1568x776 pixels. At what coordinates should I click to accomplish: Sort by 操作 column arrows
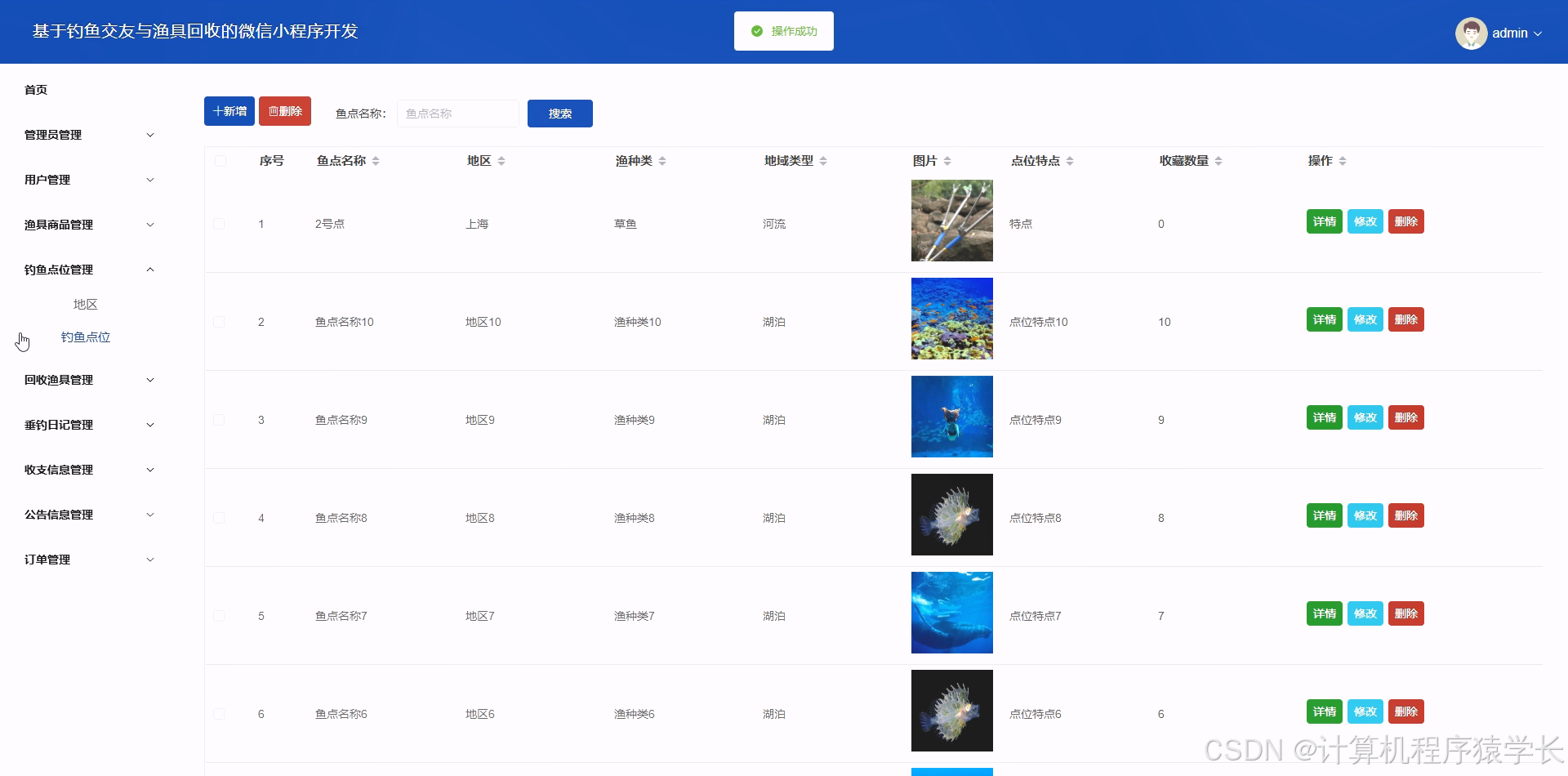[x=1343, y=161]
